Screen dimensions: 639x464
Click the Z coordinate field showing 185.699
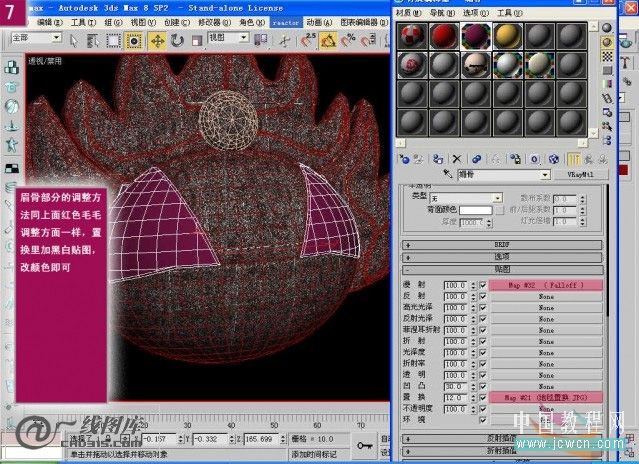click(262, 439)
